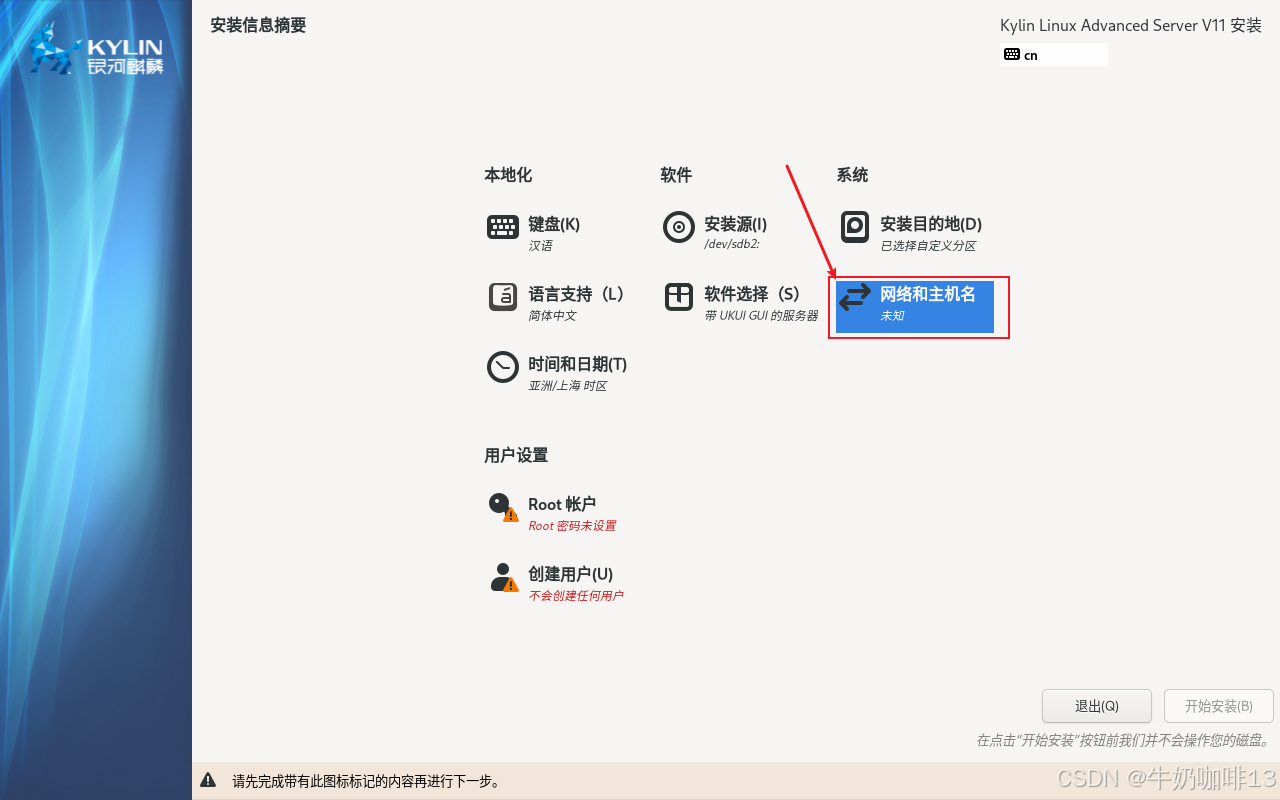Open 安装源(I) label
The width and height of the screenshot is (1280, 800).
point(736,224)
